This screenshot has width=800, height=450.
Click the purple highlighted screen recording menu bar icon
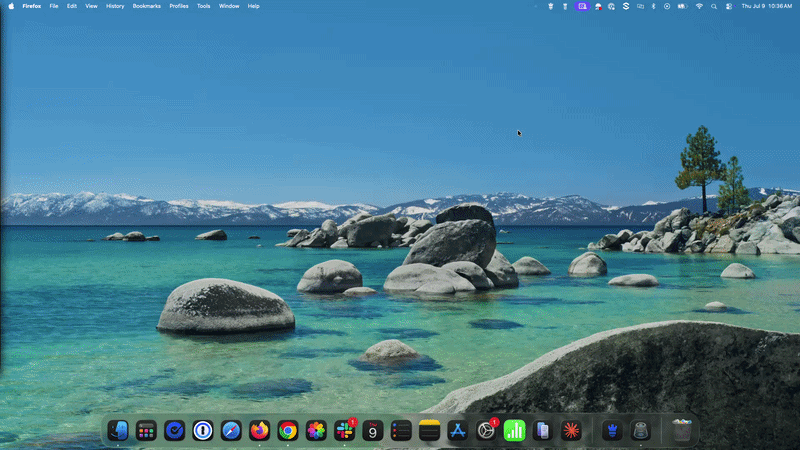[x=582, y=6]
